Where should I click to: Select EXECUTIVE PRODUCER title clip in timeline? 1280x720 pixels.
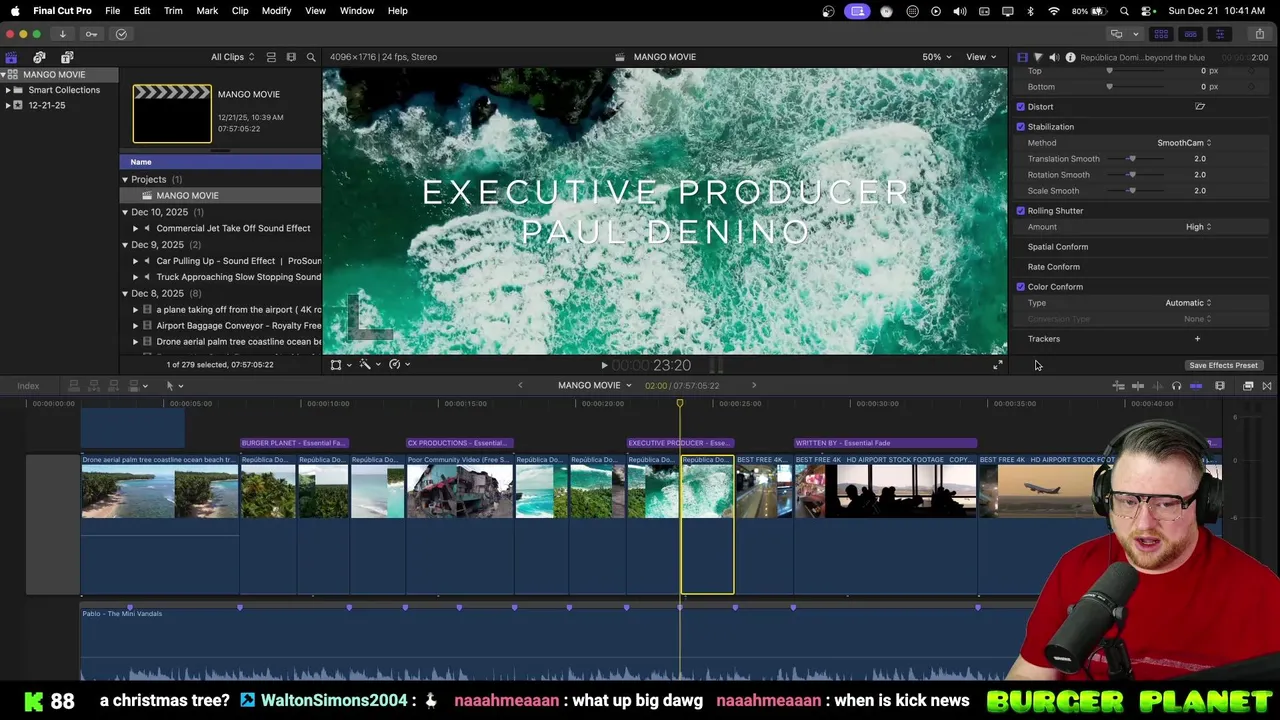tap(680, 443)
